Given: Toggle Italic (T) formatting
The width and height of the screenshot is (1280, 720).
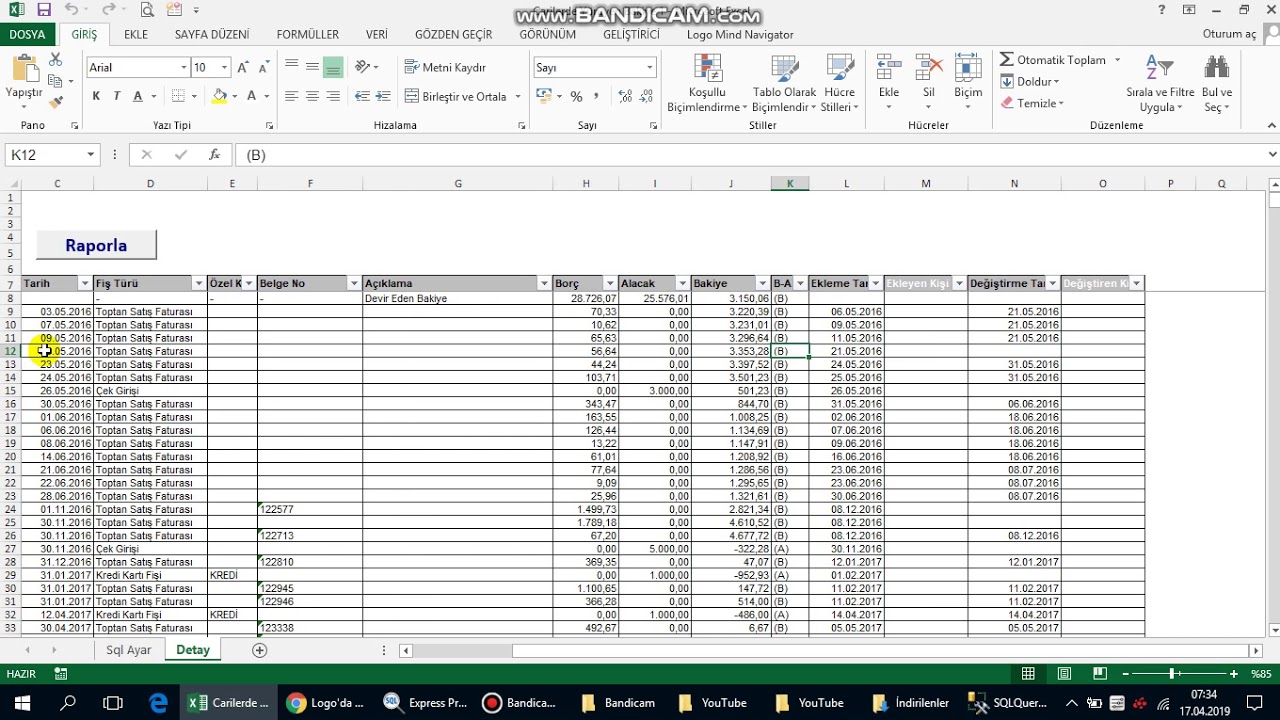Looking at the screenshot, I should pos(116,96).
